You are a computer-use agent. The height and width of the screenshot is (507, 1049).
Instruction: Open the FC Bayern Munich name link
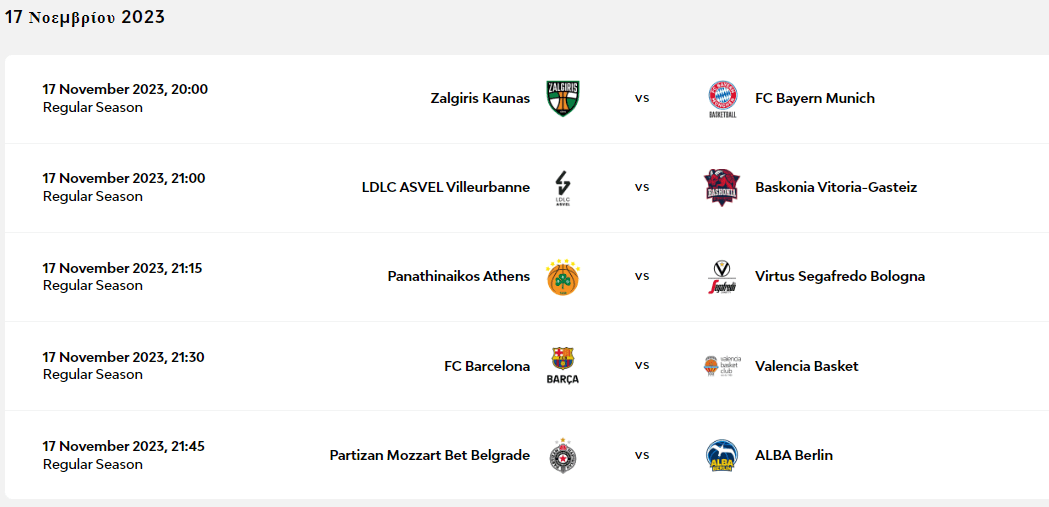coord(814,98)
